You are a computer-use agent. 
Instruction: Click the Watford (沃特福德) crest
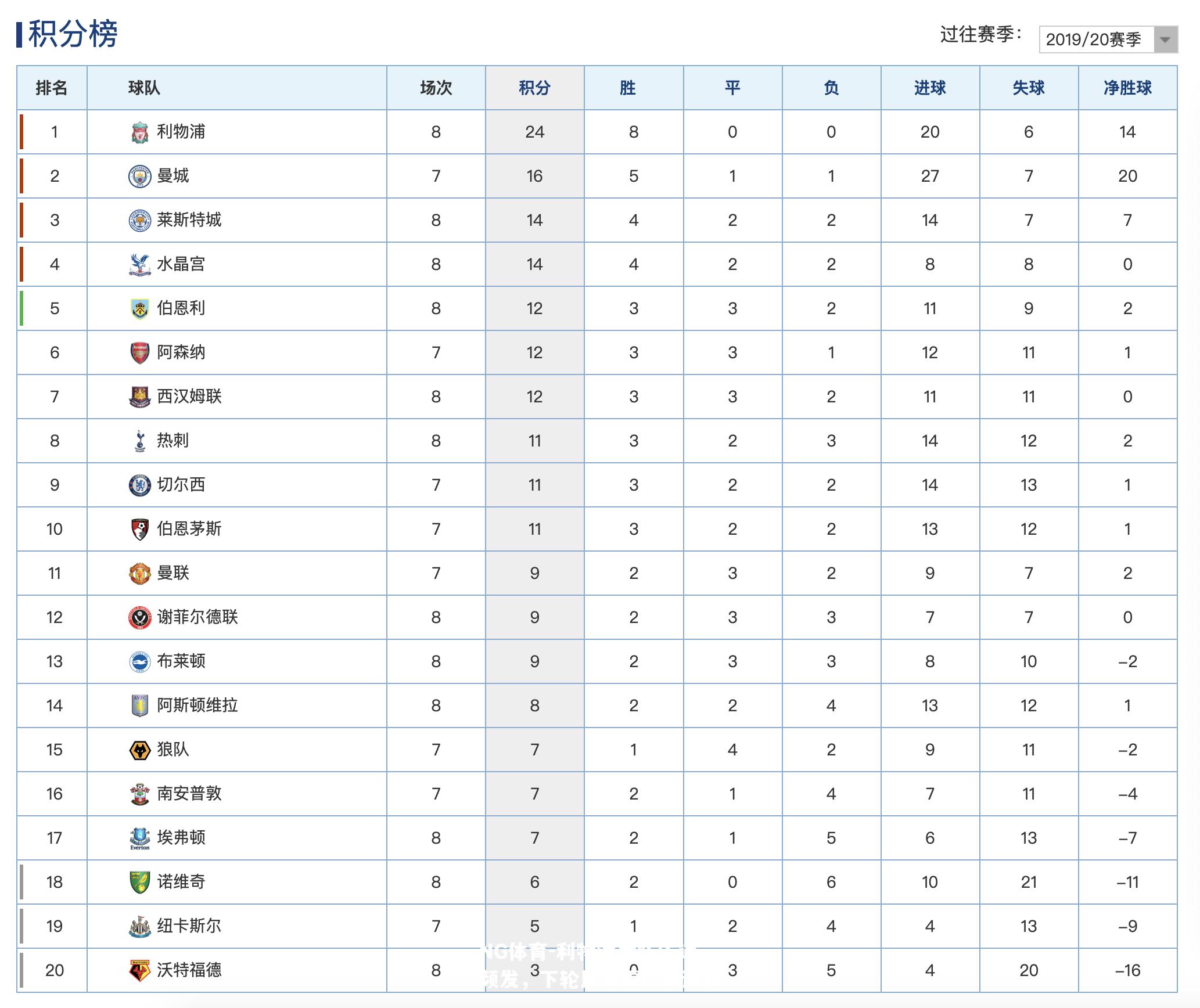point(139,971)
